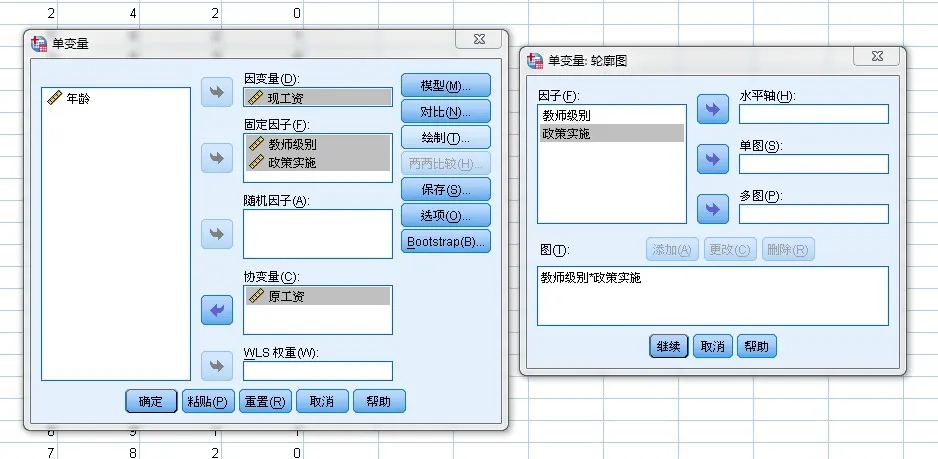Click the arrow button beside WLS 权重 field
Image resolution: width=938 pixels, height=459 pixels.
click(217, 366)
